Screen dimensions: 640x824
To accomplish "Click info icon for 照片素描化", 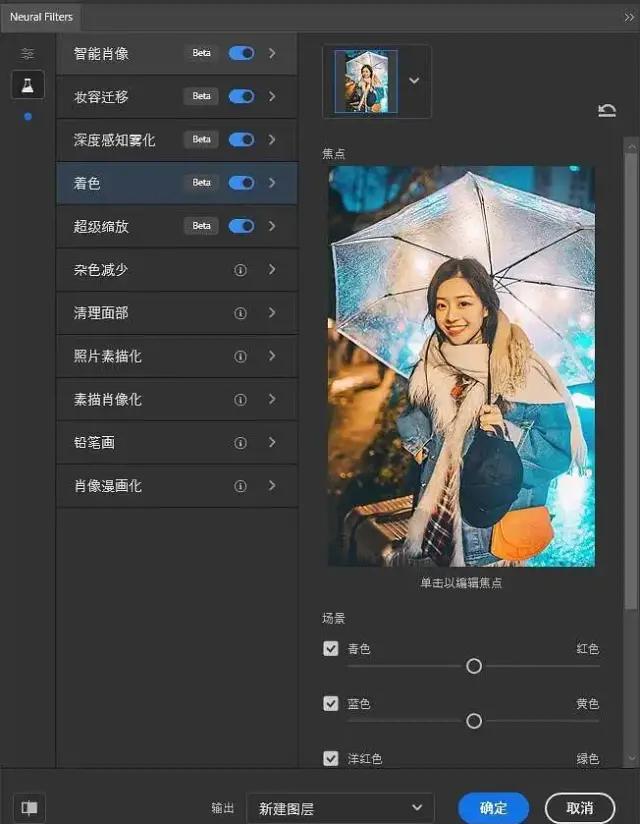I will [240, 356].
